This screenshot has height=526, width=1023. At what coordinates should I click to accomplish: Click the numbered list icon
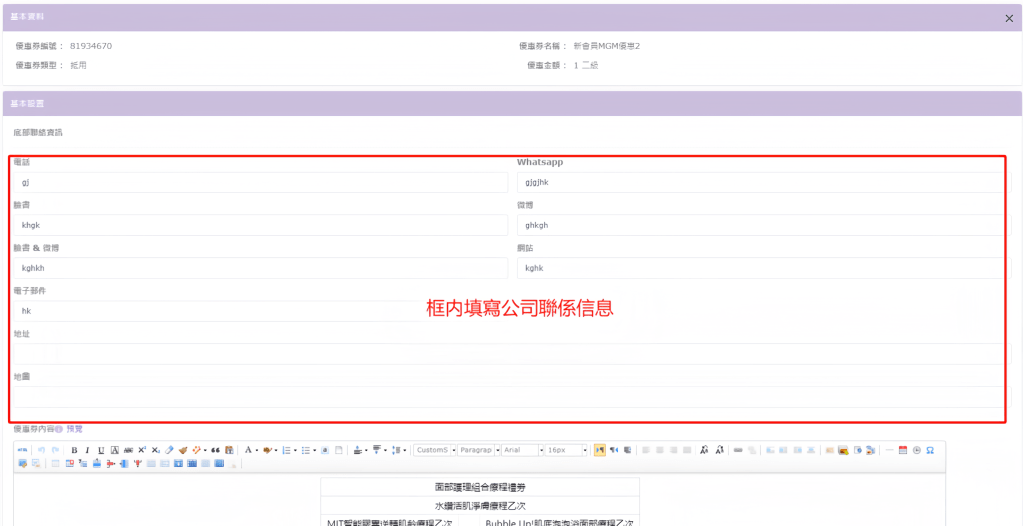point(284,450)
